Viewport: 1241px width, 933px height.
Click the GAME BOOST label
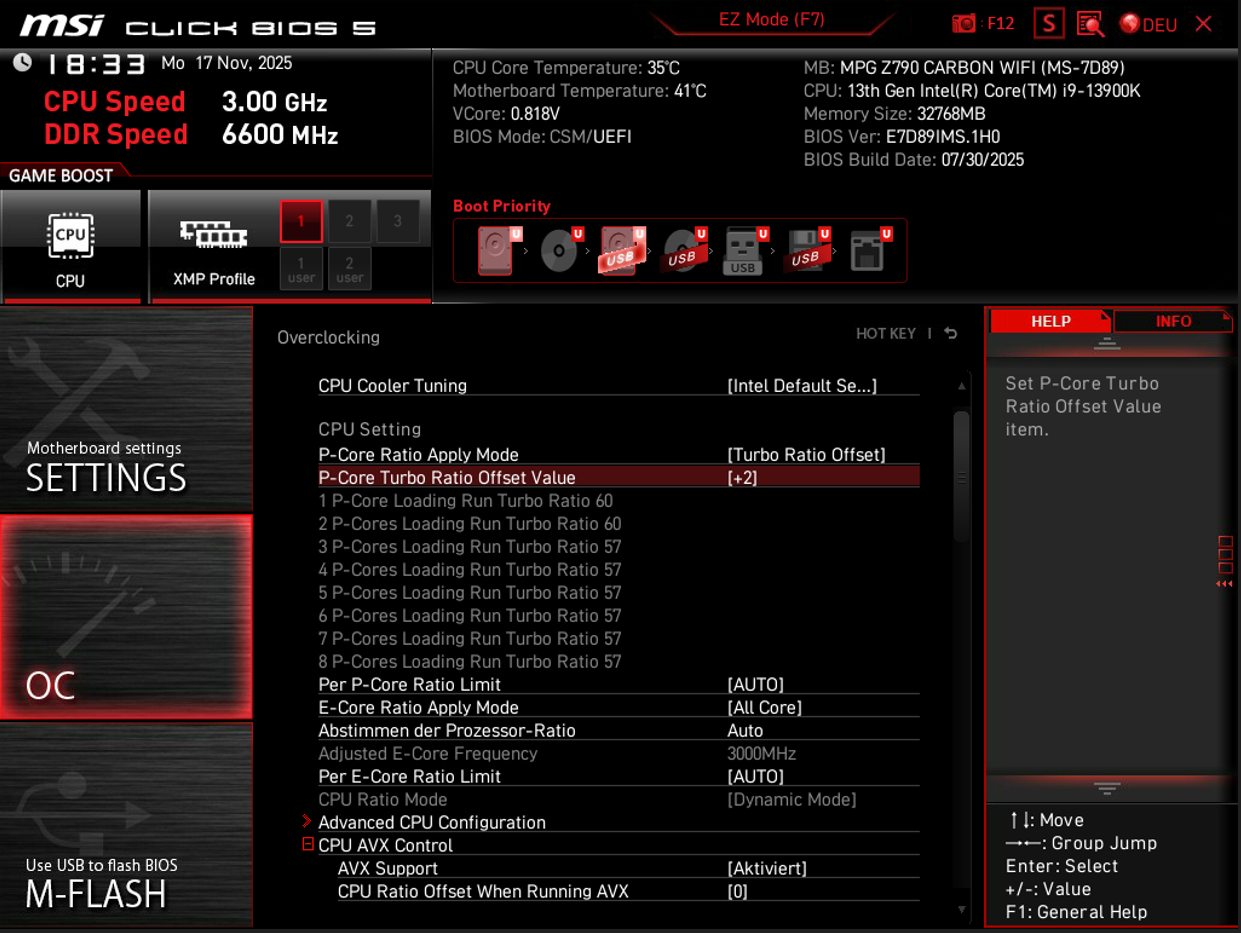pos(61,176)
